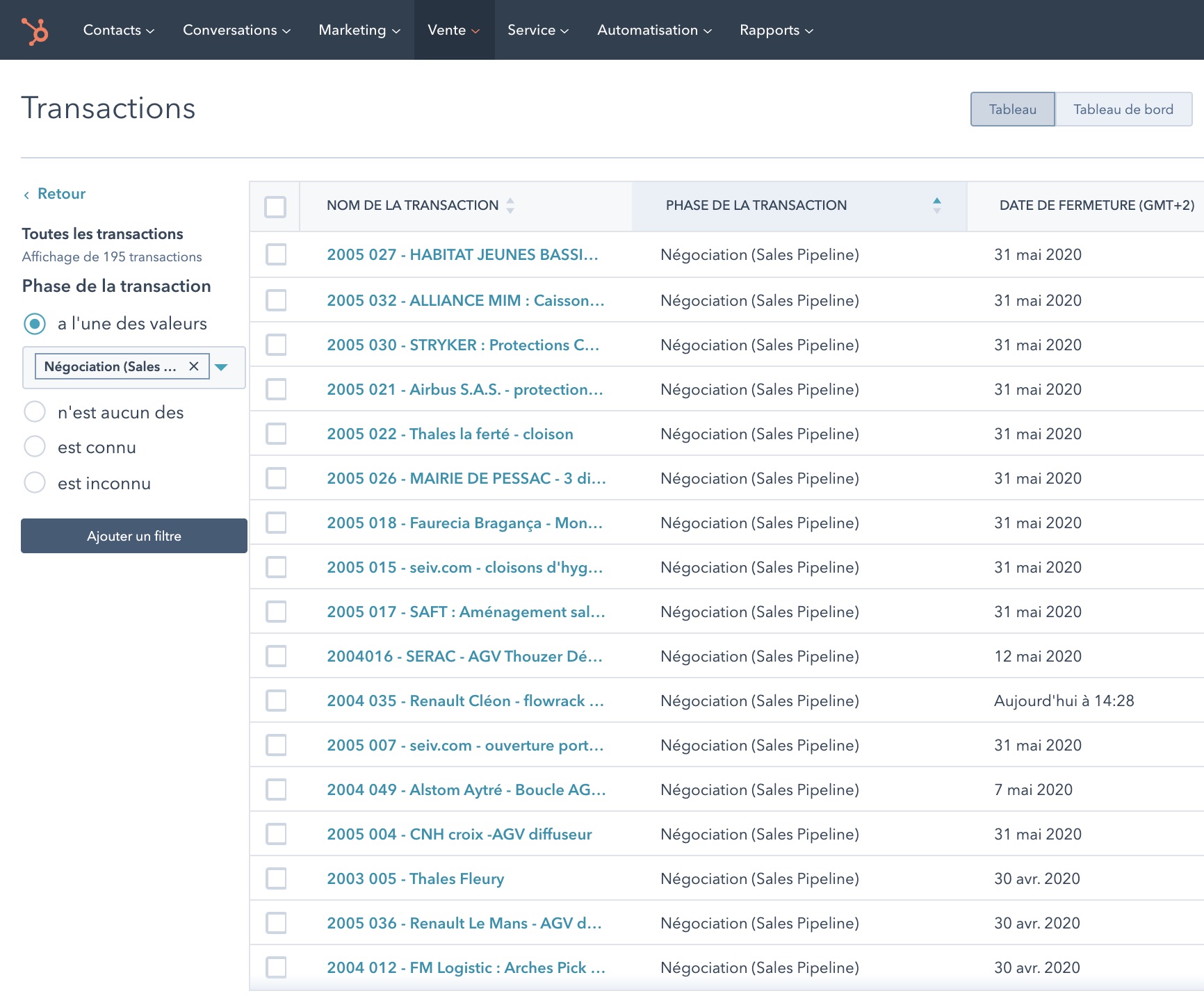The image size is (1204, 998).
Task: Click DATE DE FERMETURE column header
Action: pos(1096,205)
